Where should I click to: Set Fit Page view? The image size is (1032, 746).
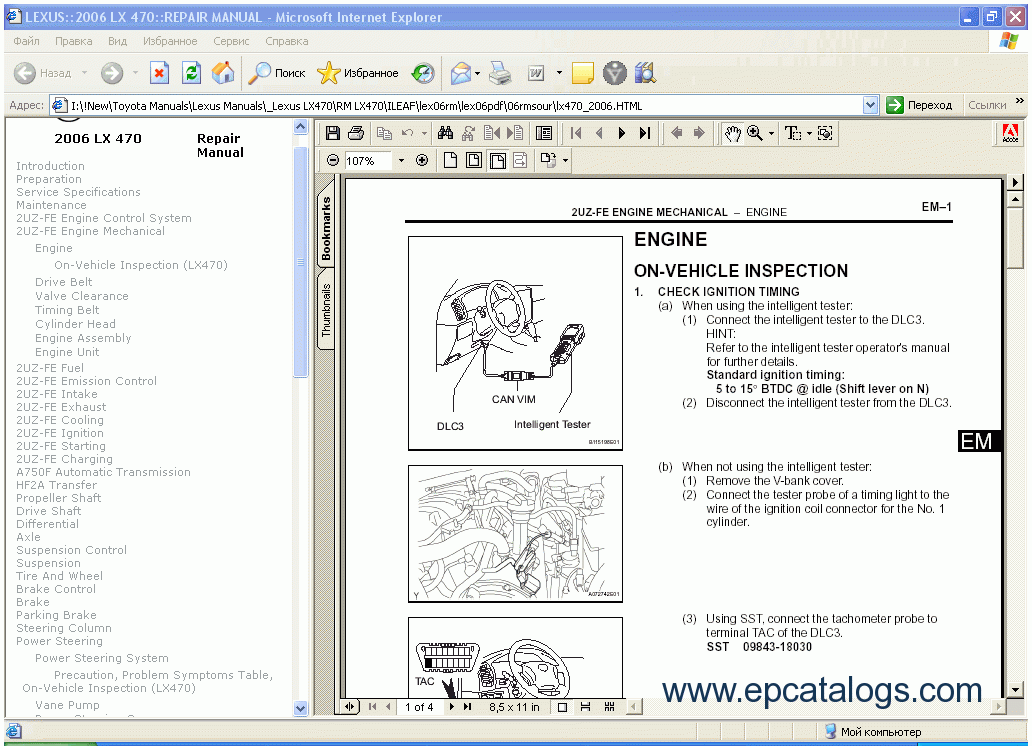(474, 160)
